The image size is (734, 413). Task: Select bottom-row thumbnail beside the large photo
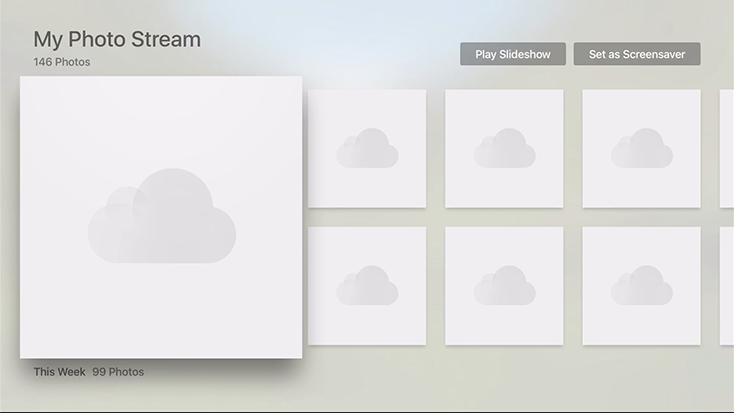[367, 286]
